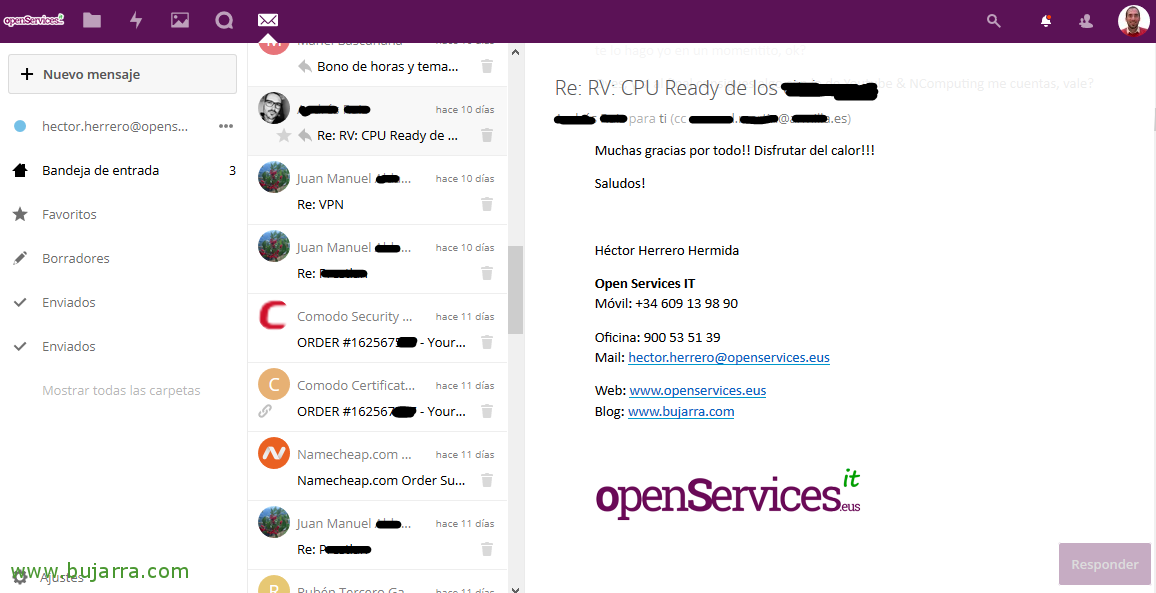Select Bandeja de entrada folder
Viewport: 1156px width, 593px height.
tap(100, 170)
